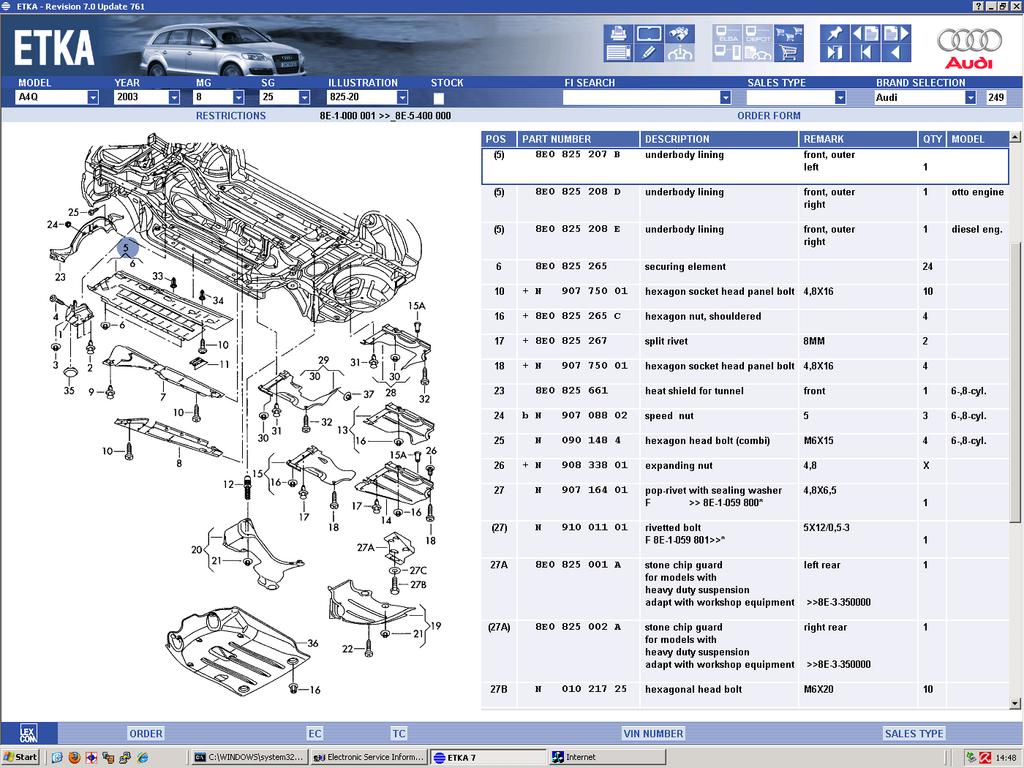
Task: Expand the MODEL dropdown showing A4Q
Action: click(92, 98)
